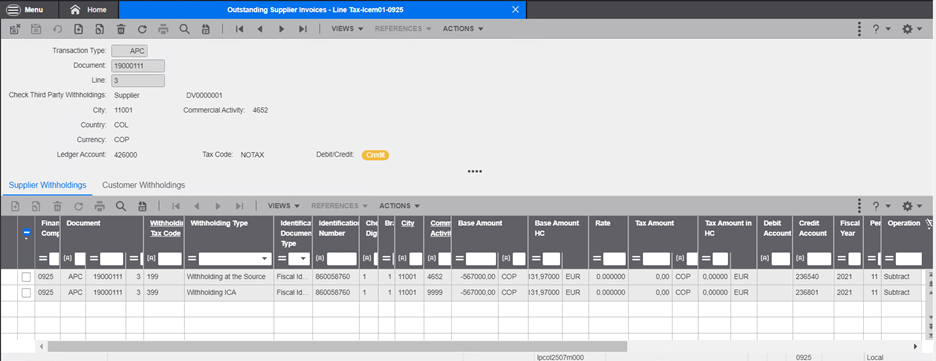Screen dimensions: 936x361
Task: Go to previous record in top toolbar
Action: click(260, 29)
